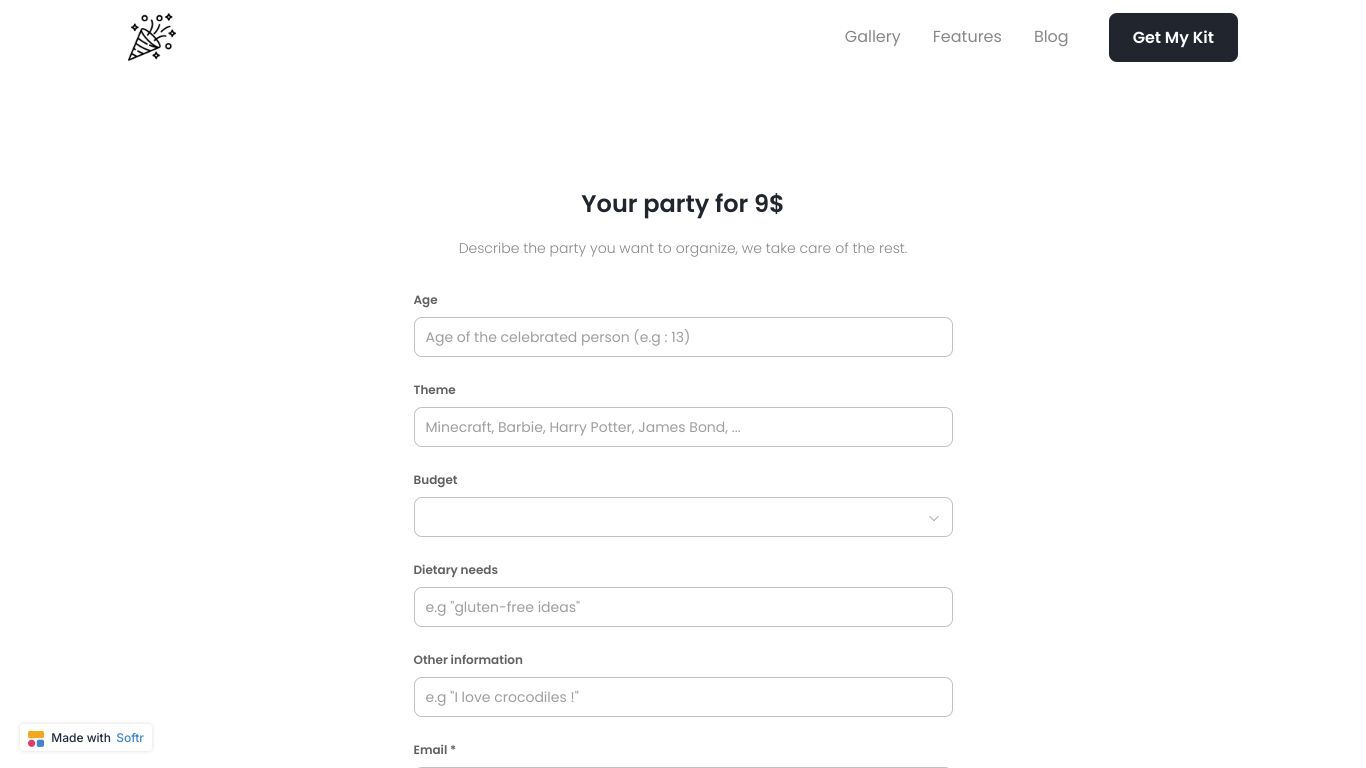The width and height of the screenshot is (1366, 768).
Task: Click the Email required field label
Action: click(x=434, y=750)
